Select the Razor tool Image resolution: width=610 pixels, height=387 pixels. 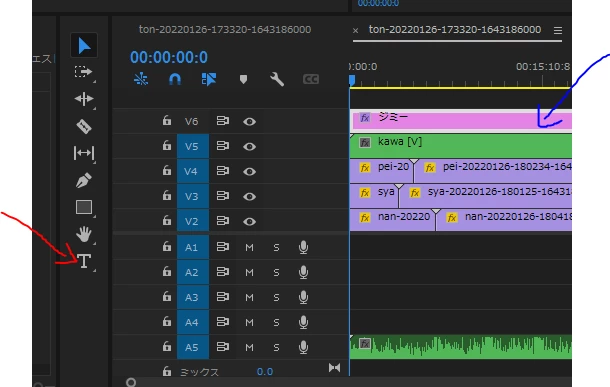pos(84,126)
